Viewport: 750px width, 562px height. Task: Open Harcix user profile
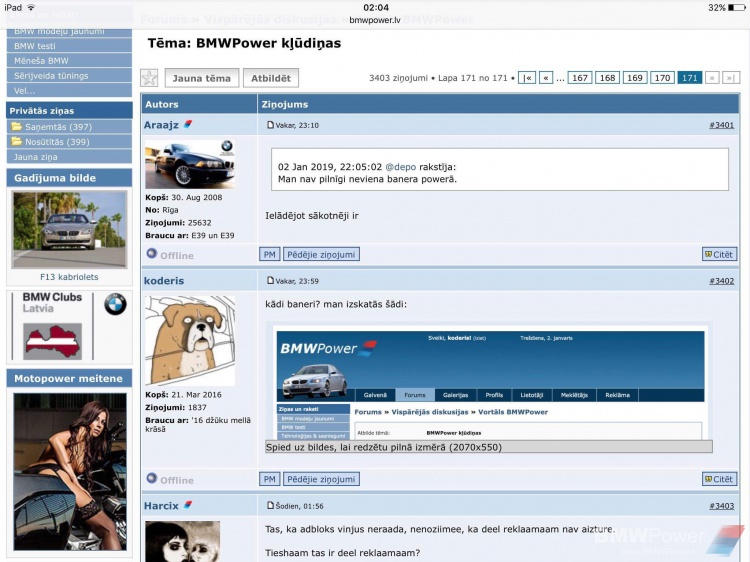tap(161, 506)
